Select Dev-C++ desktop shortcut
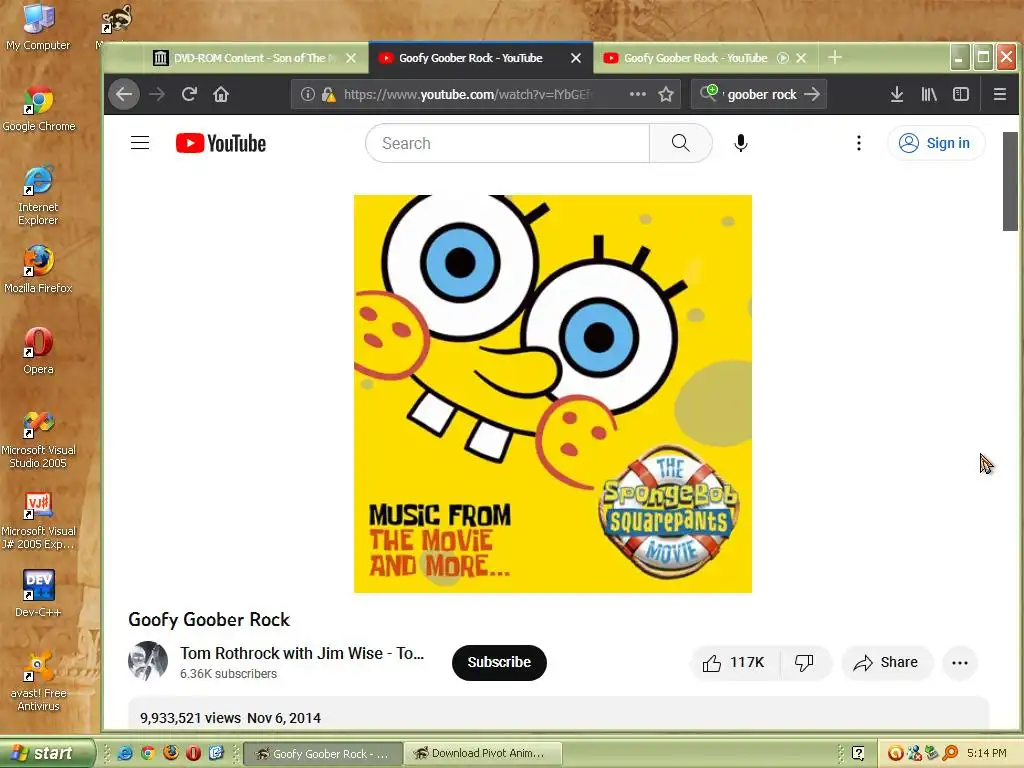 coord(38,593)
